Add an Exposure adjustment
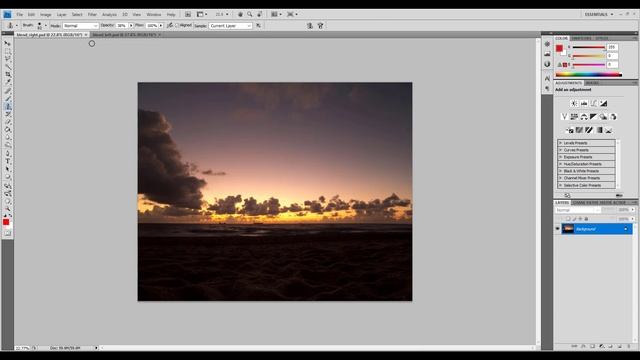640x360 pixels. 603,103
